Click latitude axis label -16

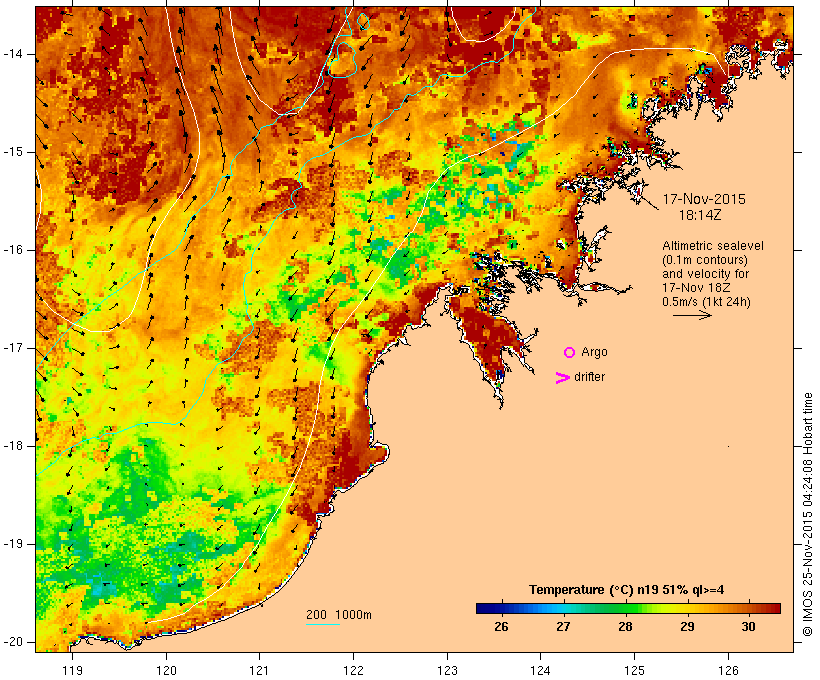coord(13,250)
